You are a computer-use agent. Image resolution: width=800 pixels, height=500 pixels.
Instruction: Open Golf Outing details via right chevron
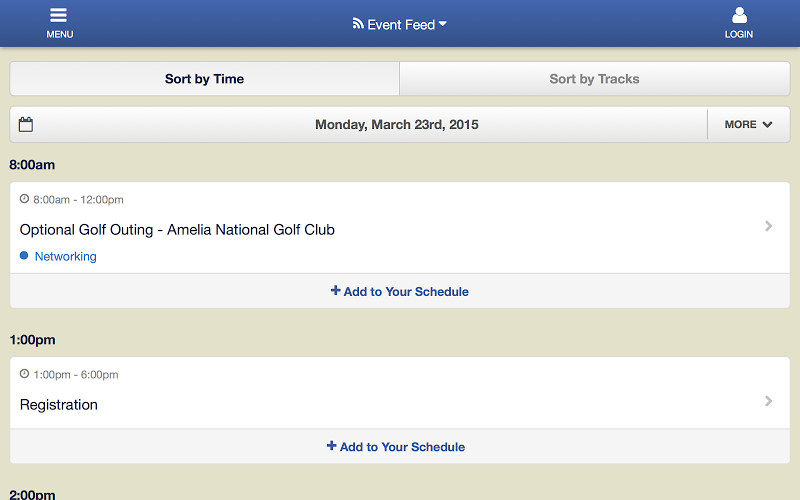coord(768,226)
